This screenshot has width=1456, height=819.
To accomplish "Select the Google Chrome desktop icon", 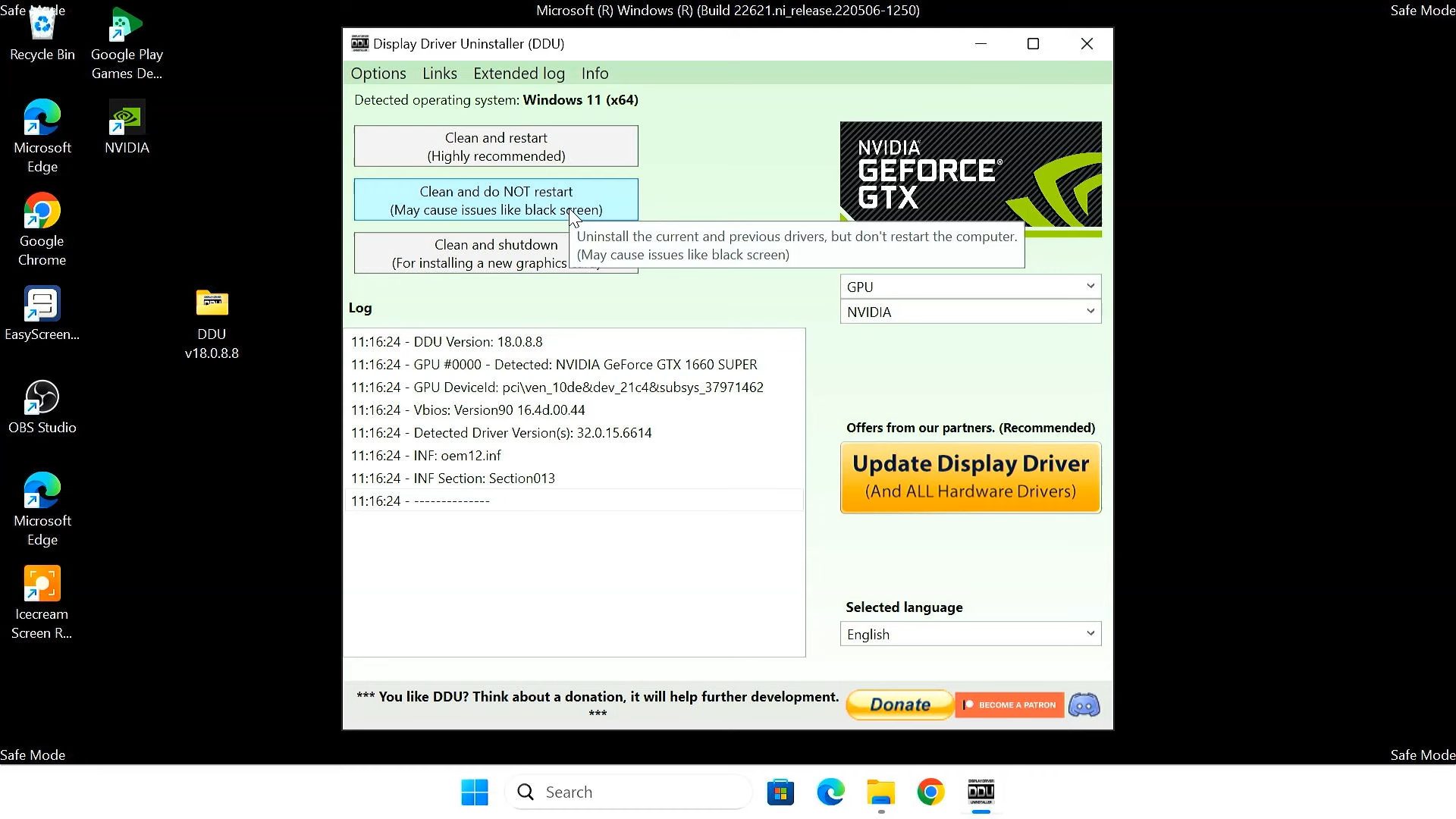I will pyautogui.click(x=42, y=230).
